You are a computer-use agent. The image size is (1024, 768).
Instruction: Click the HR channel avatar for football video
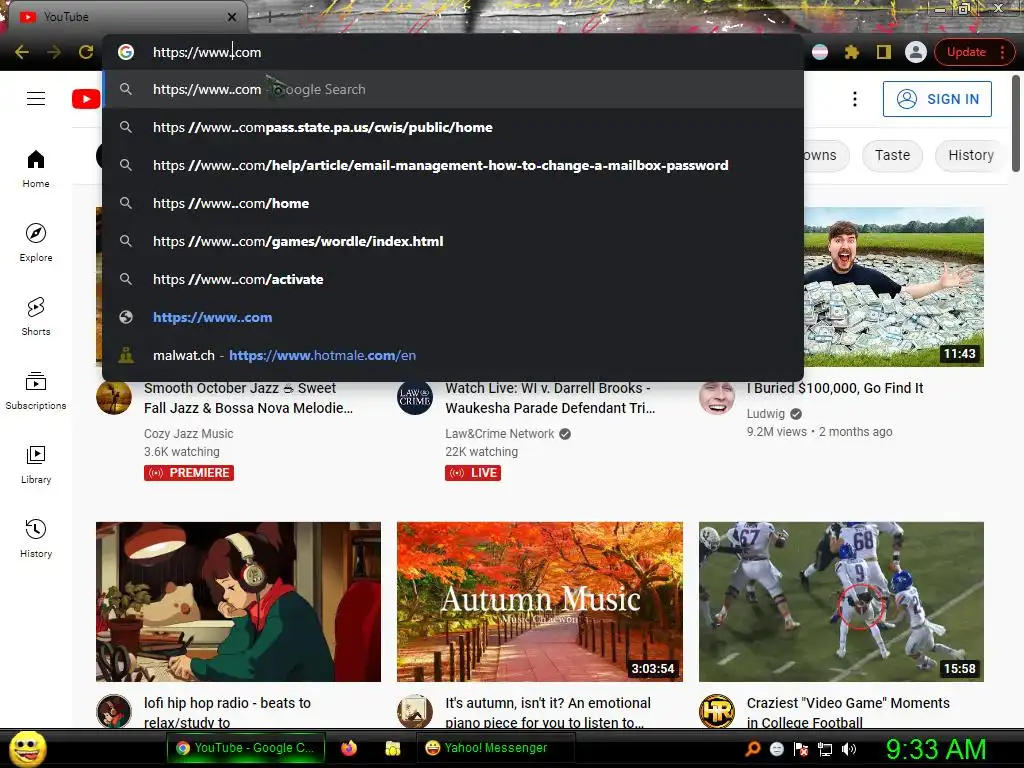pos(716,711)
